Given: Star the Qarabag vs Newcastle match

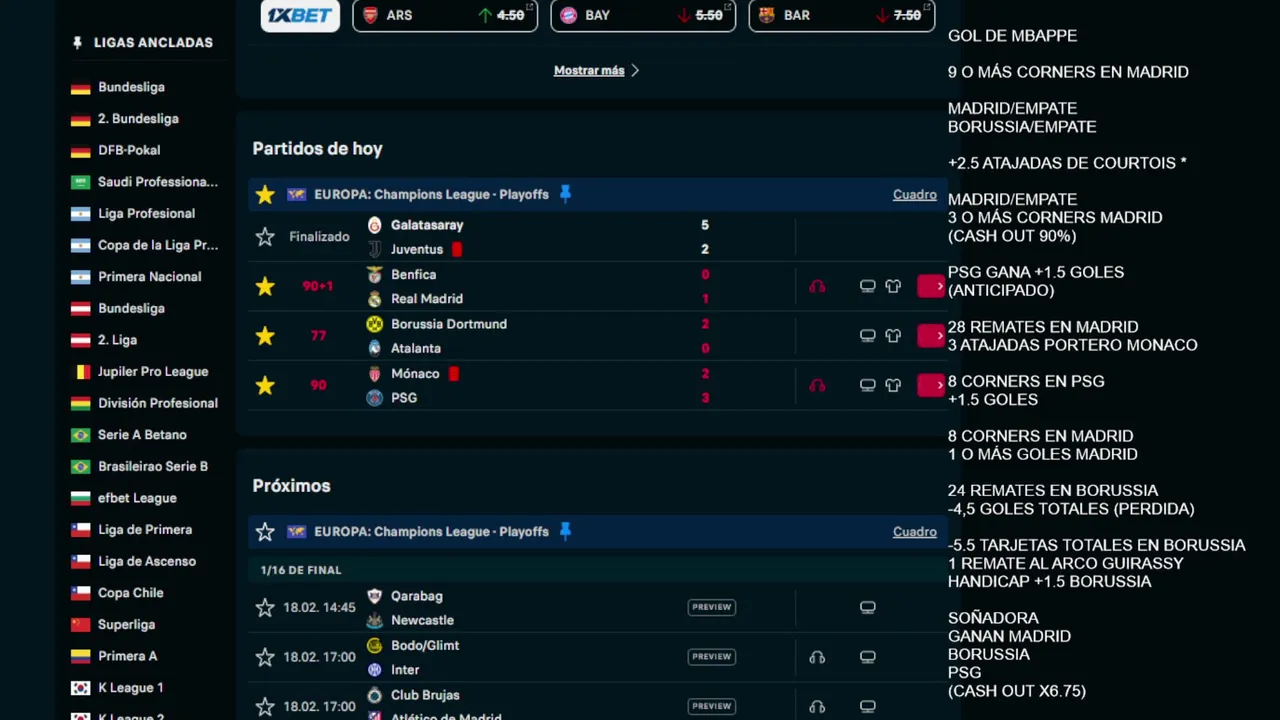Looking at the screenshot, I should (265, 608).
